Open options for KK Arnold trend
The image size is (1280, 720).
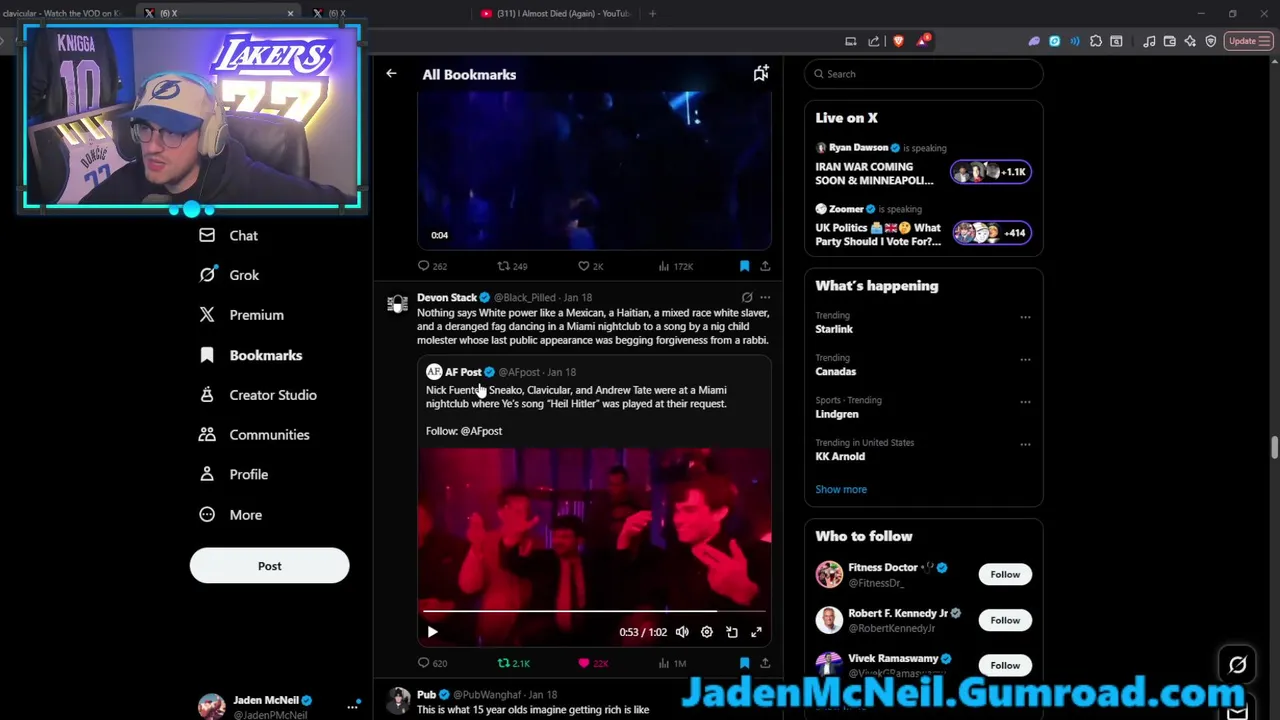(1025, 444)
